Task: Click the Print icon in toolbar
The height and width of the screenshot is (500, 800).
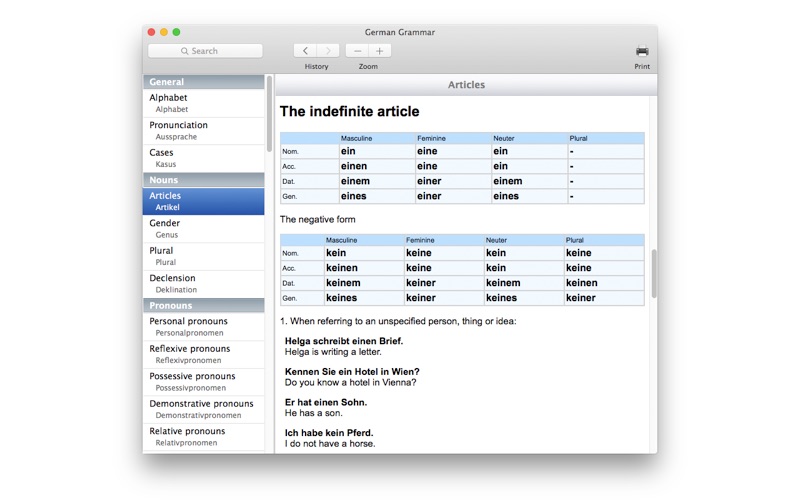Action: (641, 51)
